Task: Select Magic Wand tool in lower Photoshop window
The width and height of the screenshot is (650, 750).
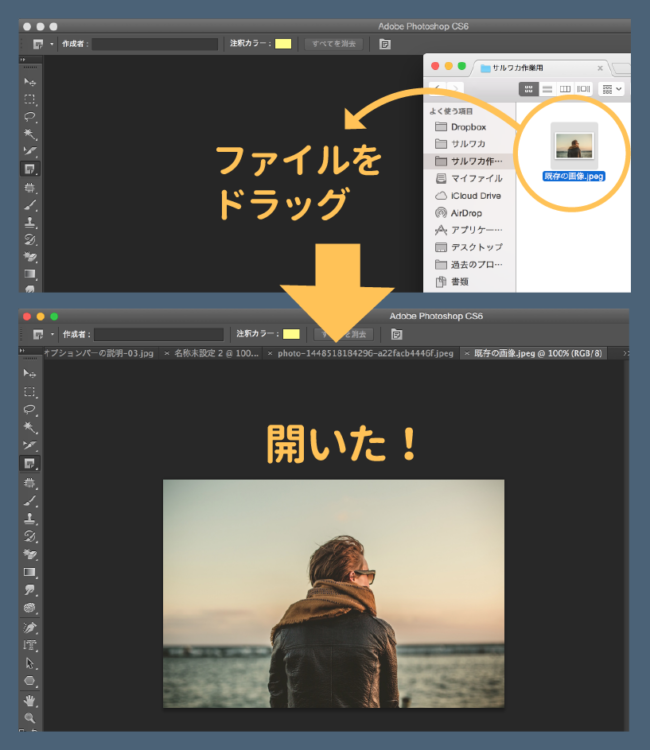Action: [30, 427]
